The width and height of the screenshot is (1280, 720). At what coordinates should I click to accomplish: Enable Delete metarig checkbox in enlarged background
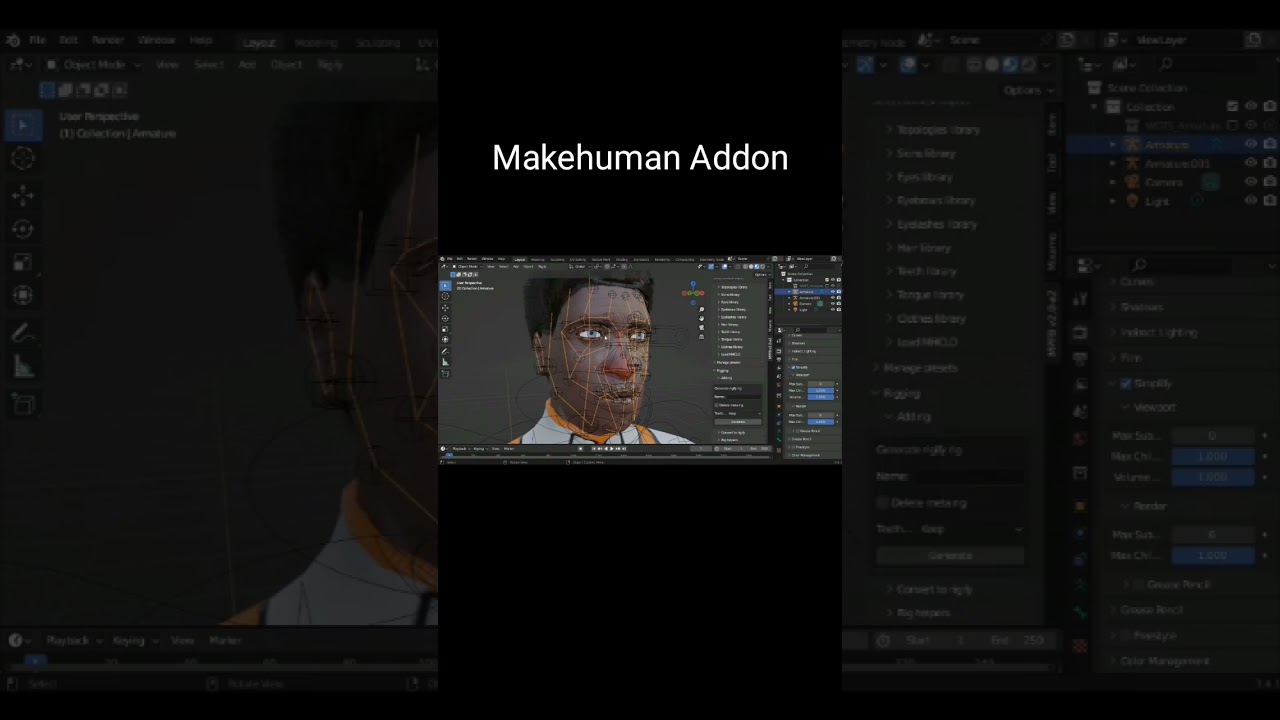click(x=883, y=502)
